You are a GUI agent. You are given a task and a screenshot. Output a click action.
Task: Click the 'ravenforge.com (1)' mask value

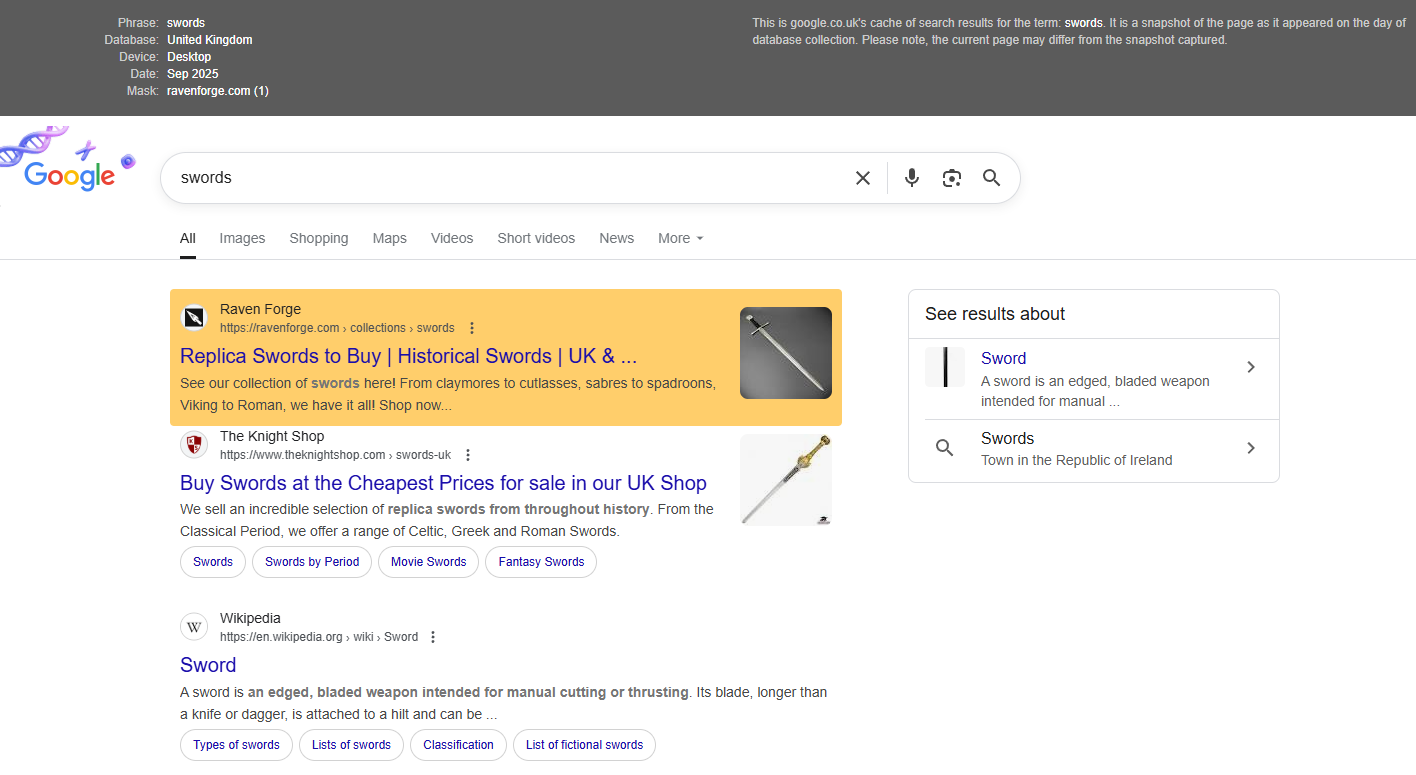[x=218, y=91]
